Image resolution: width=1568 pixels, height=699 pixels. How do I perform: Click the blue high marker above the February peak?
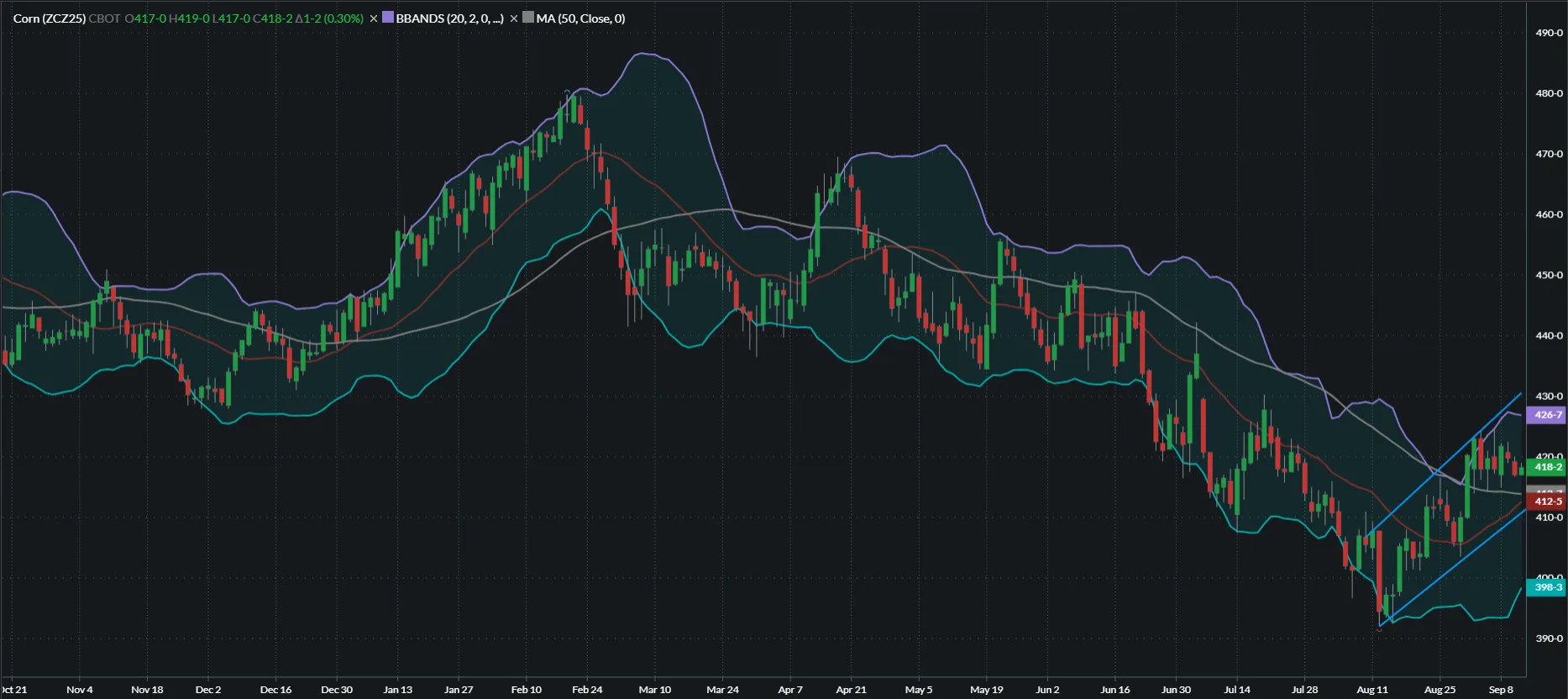(x=568, y=91)
